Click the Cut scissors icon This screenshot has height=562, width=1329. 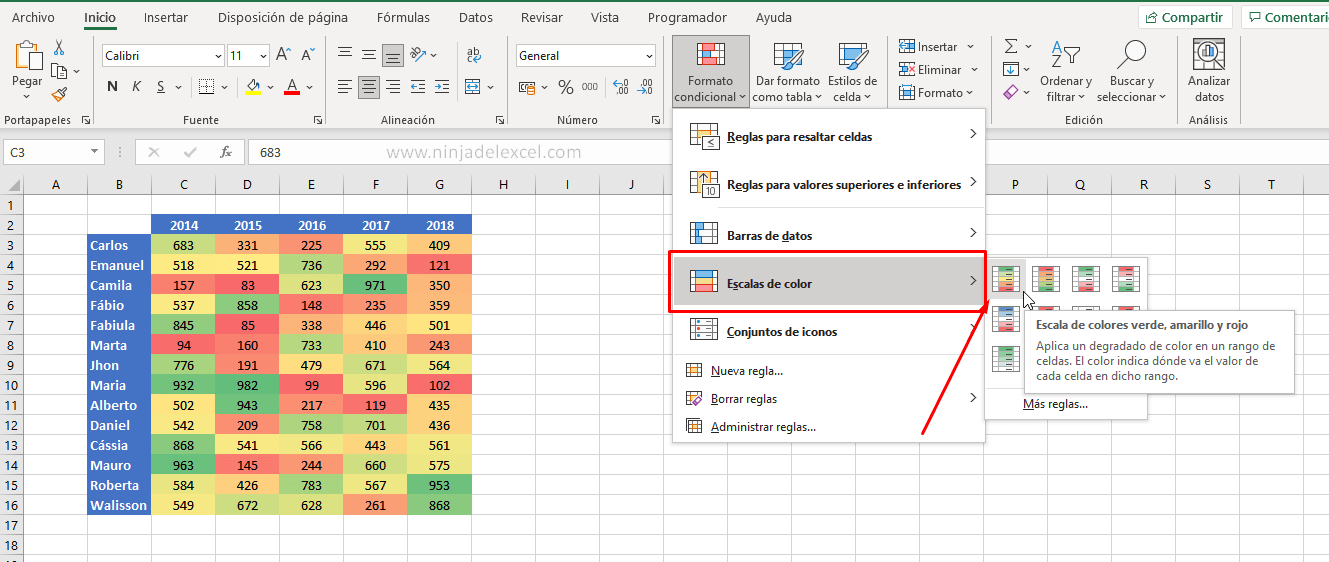click(59, 47)
